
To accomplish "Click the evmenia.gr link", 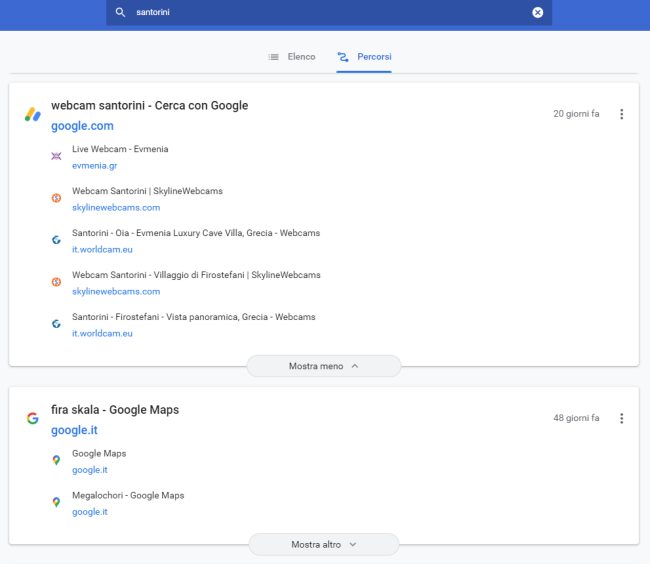I will (x=95, y=165).
